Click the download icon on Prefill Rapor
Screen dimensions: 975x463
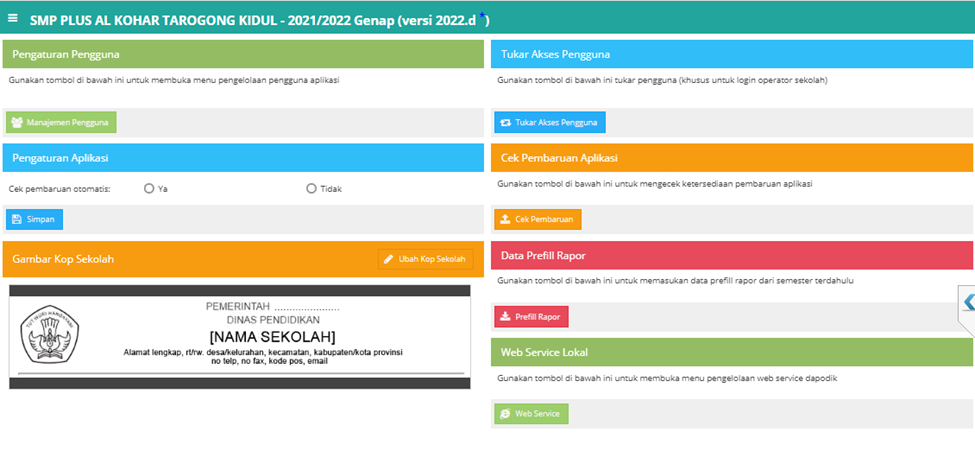(x=505, y=317)
